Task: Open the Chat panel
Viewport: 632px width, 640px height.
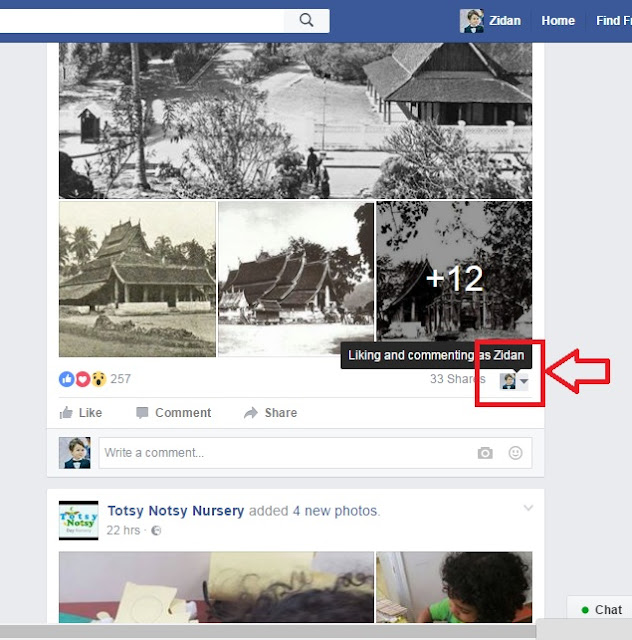Action: [601, 610]
